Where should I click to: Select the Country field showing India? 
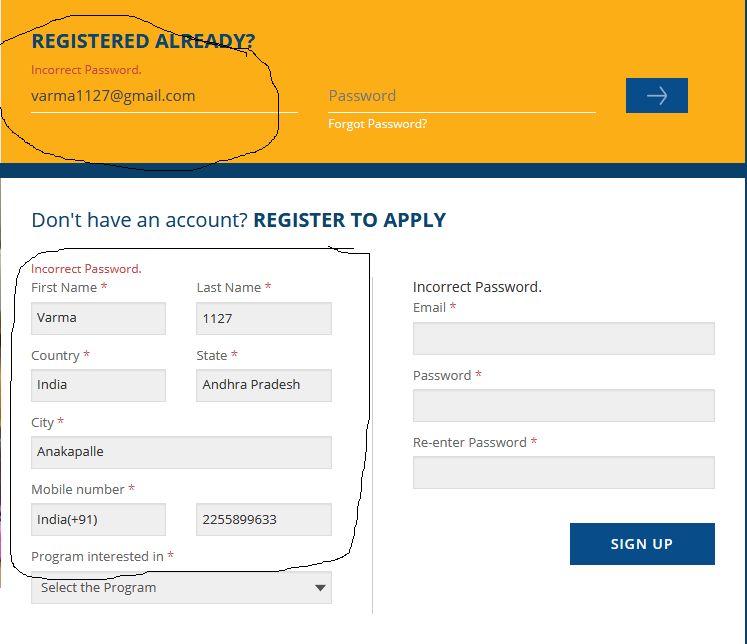(98, 385)
